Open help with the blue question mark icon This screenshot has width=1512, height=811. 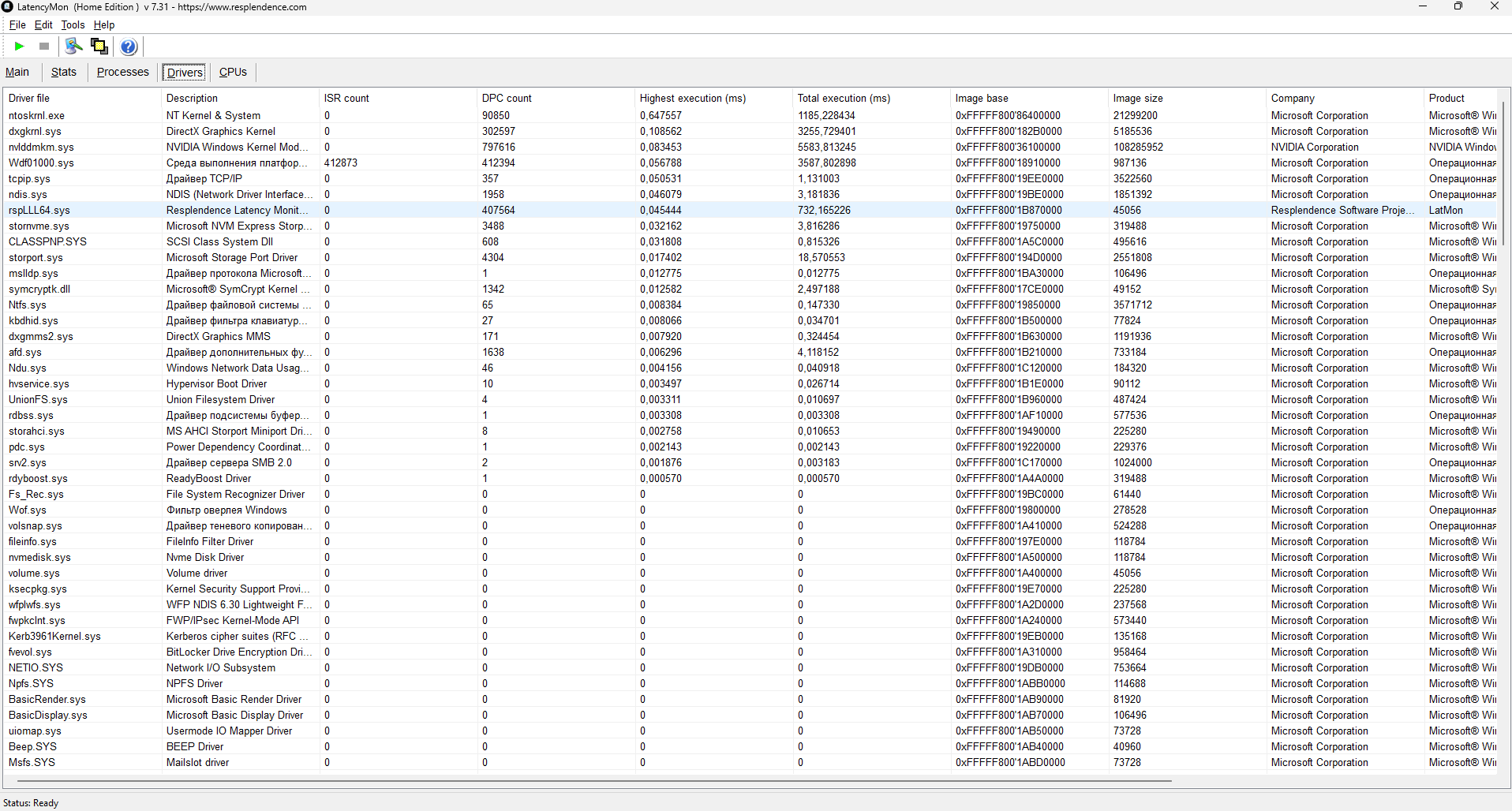coord(129,47)
